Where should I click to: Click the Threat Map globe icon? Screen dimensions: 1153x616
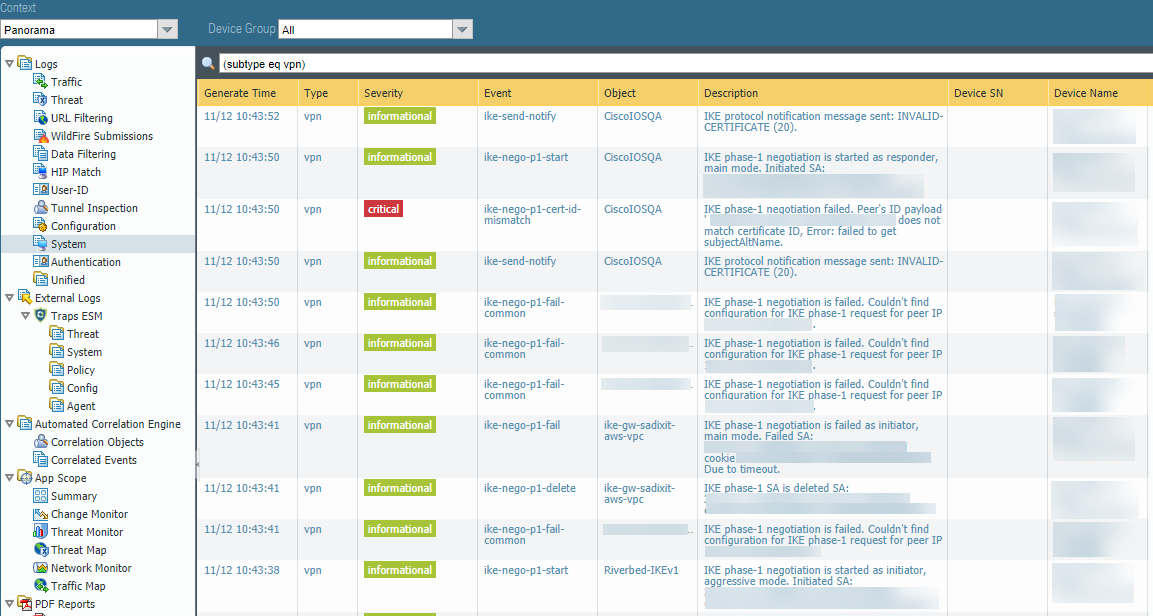click(41, 550)
